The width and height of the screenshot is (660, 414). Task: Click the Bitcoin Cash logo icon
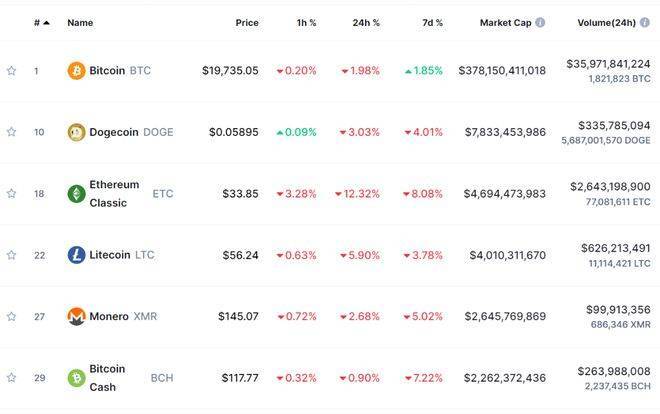(76, 378)
